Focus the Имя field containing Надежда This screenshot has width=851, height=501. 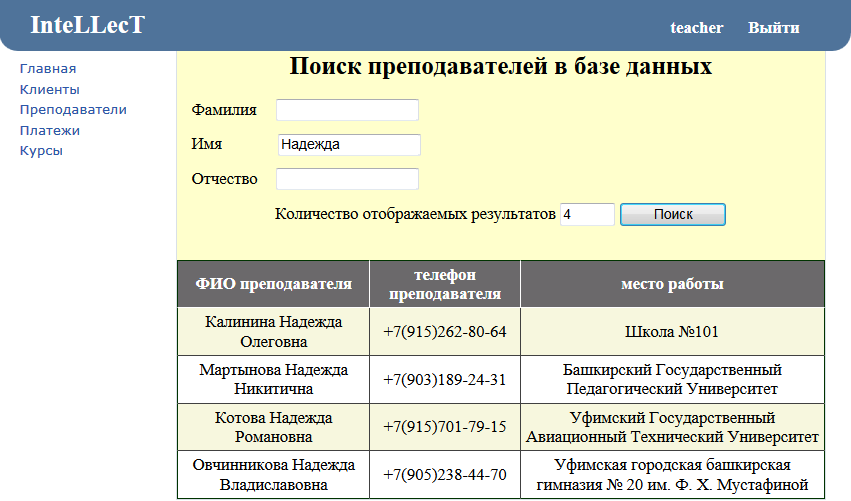pos(349,144)
